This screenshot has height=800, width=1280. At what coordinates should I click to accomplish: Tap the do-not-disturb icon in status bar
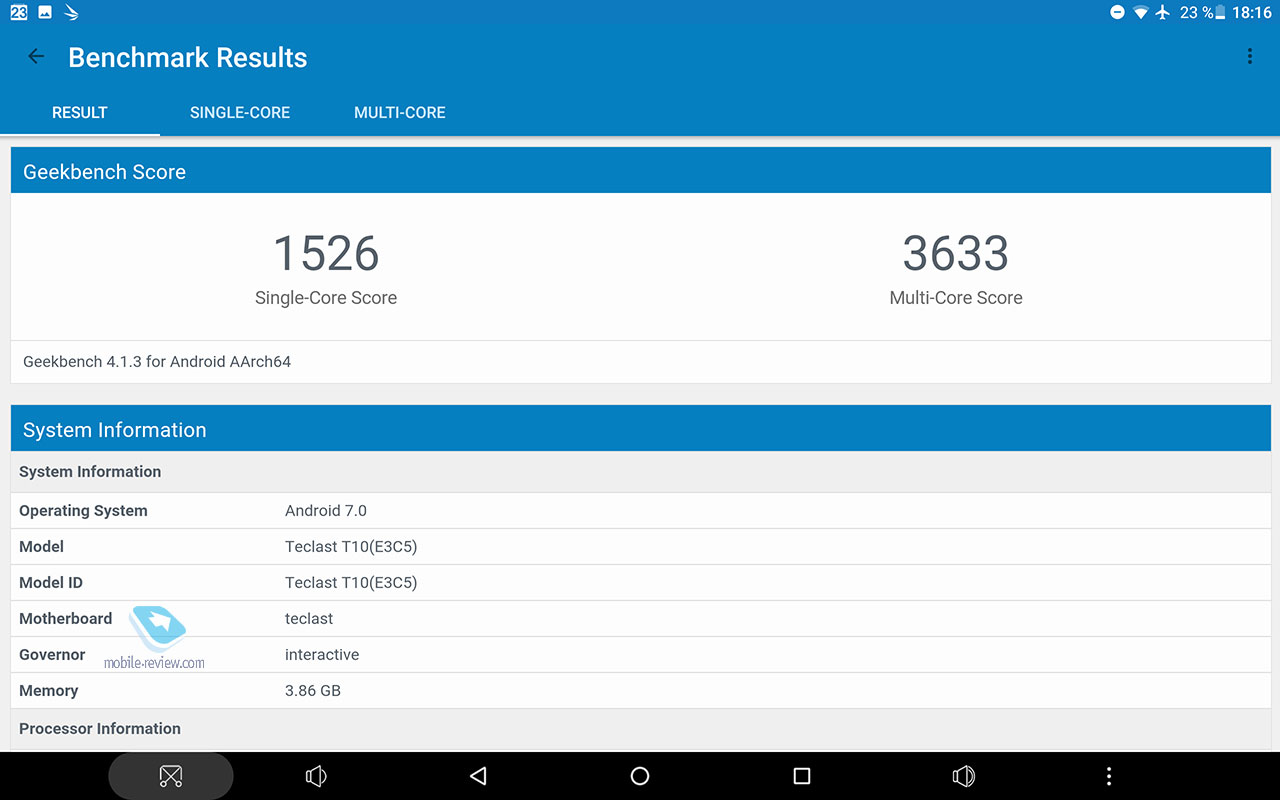click(x=1117, y=13)
